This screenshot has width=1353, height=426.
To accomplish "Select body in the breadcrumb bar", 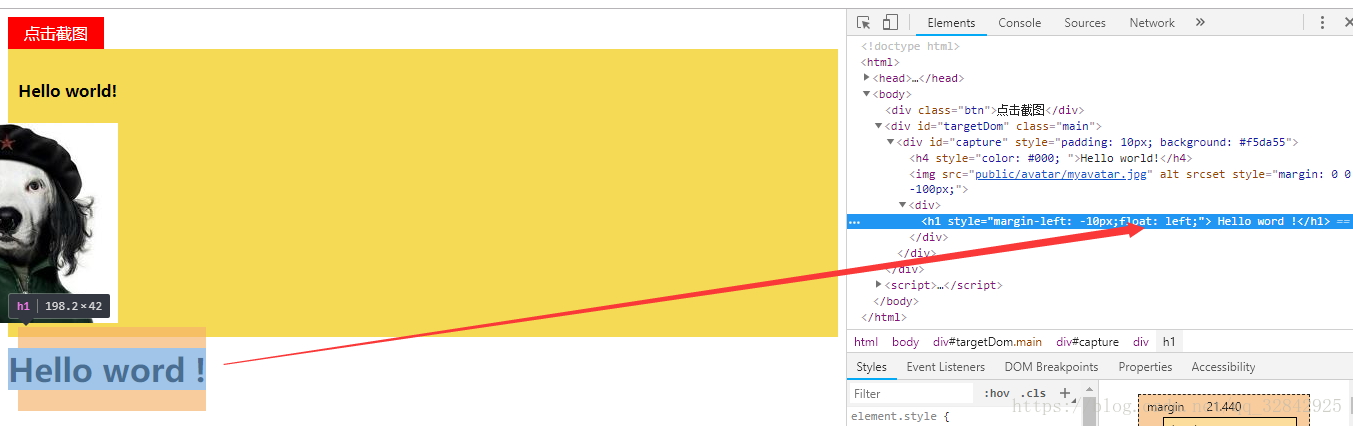I will (905, 342).
